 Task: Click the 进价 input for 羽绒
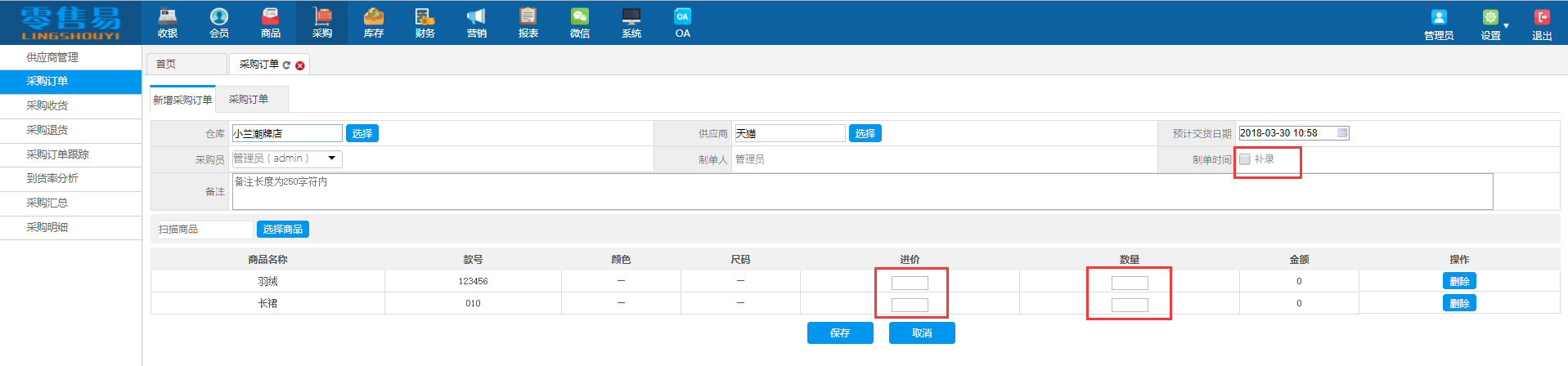(910, 283)
